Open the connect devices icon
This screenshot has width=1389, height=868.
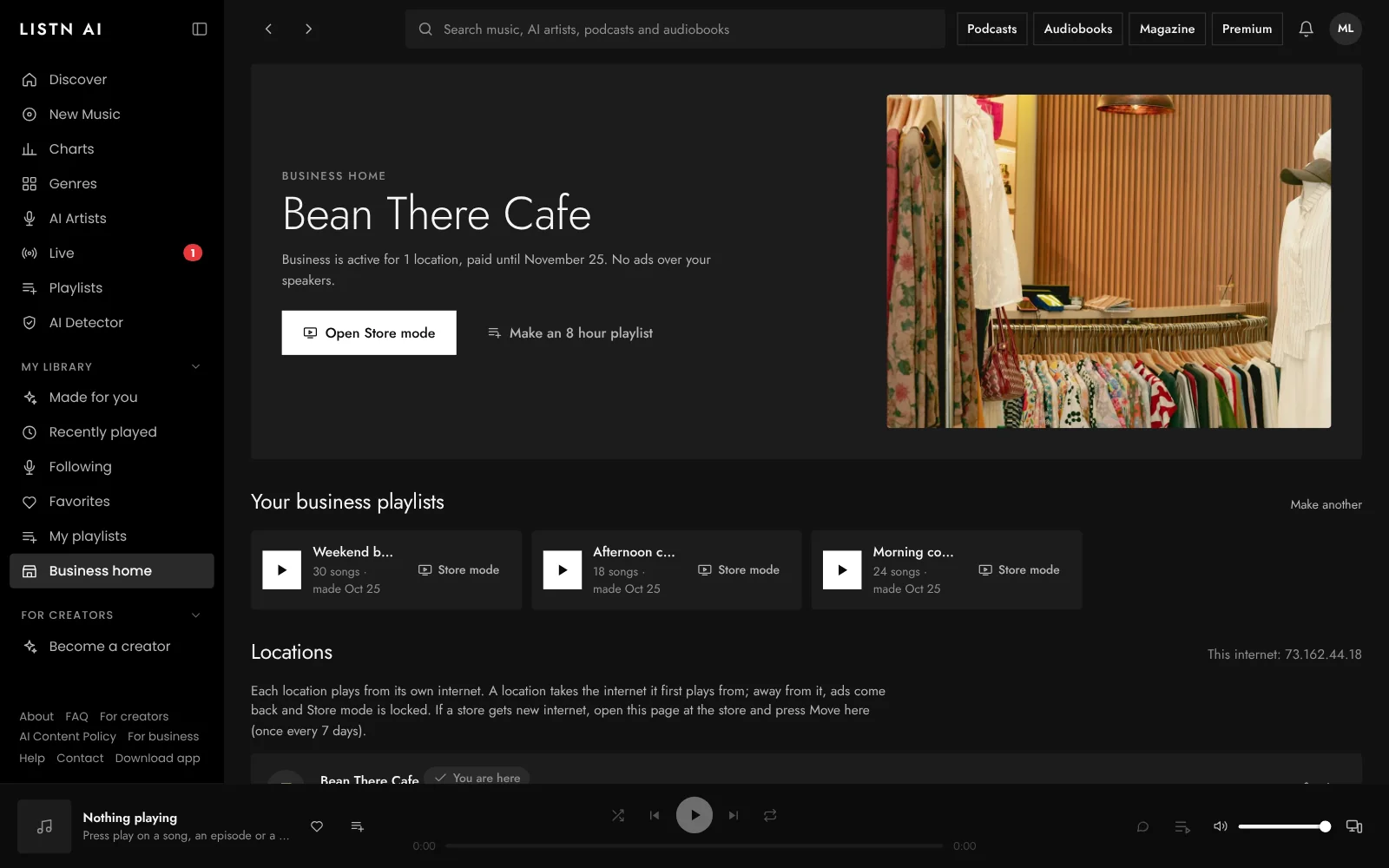1353,826
